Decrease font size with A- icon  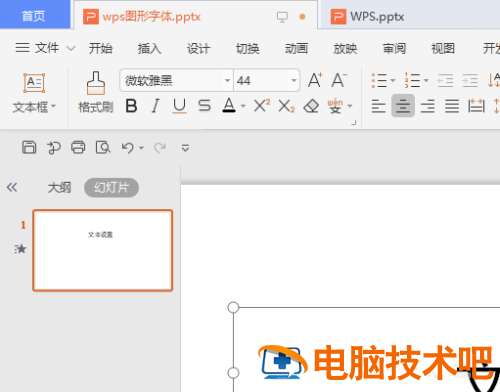(x=339, y=80)
